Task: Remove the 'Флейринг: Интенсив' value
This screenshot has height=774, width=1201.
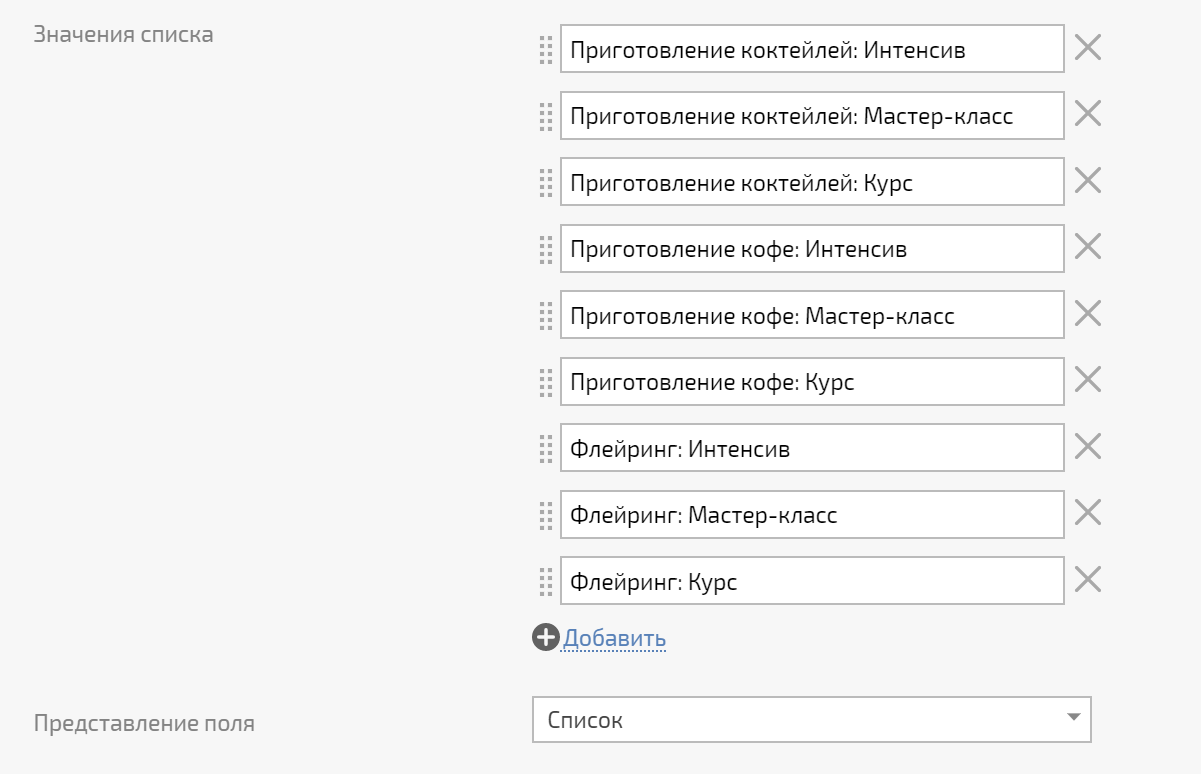Action: tap(1087, 447)
